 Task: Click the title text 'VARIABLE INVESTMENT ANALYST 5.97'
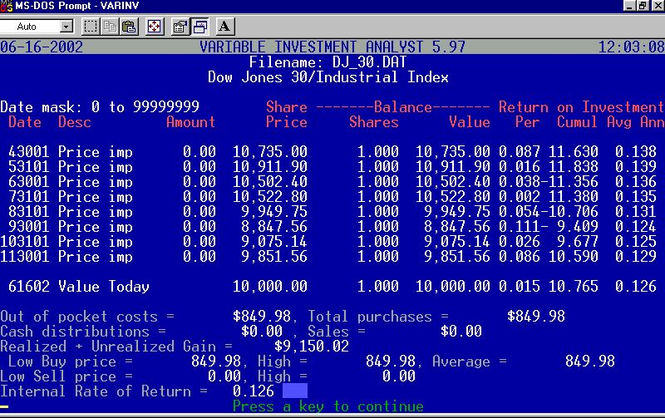coord(332,47)
